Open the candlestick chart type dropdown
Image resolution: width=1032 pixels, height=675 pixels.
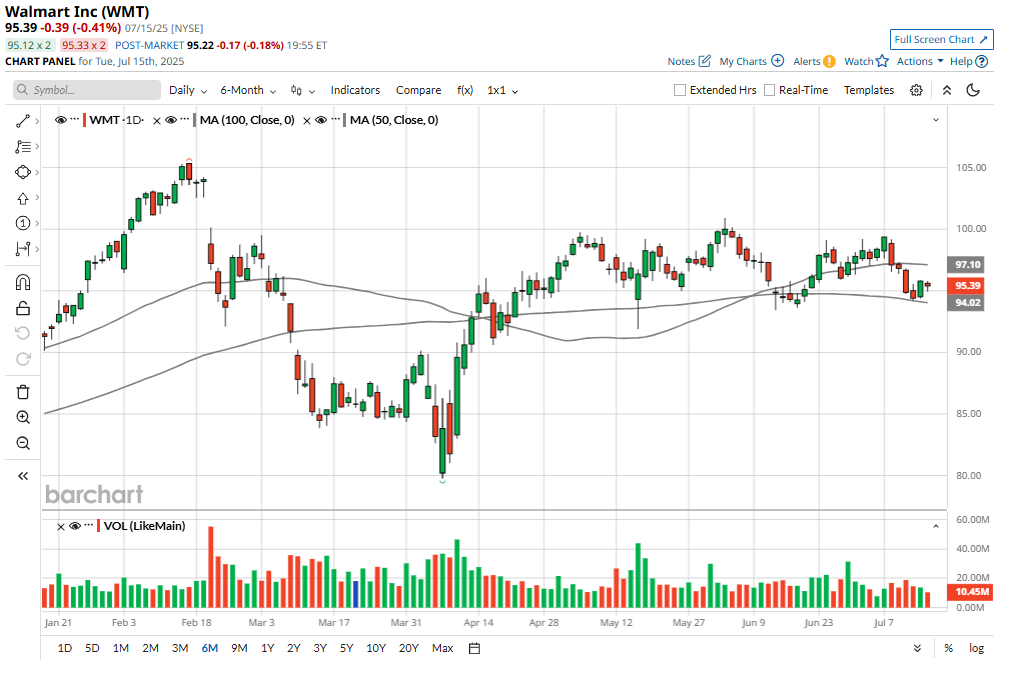303,90
